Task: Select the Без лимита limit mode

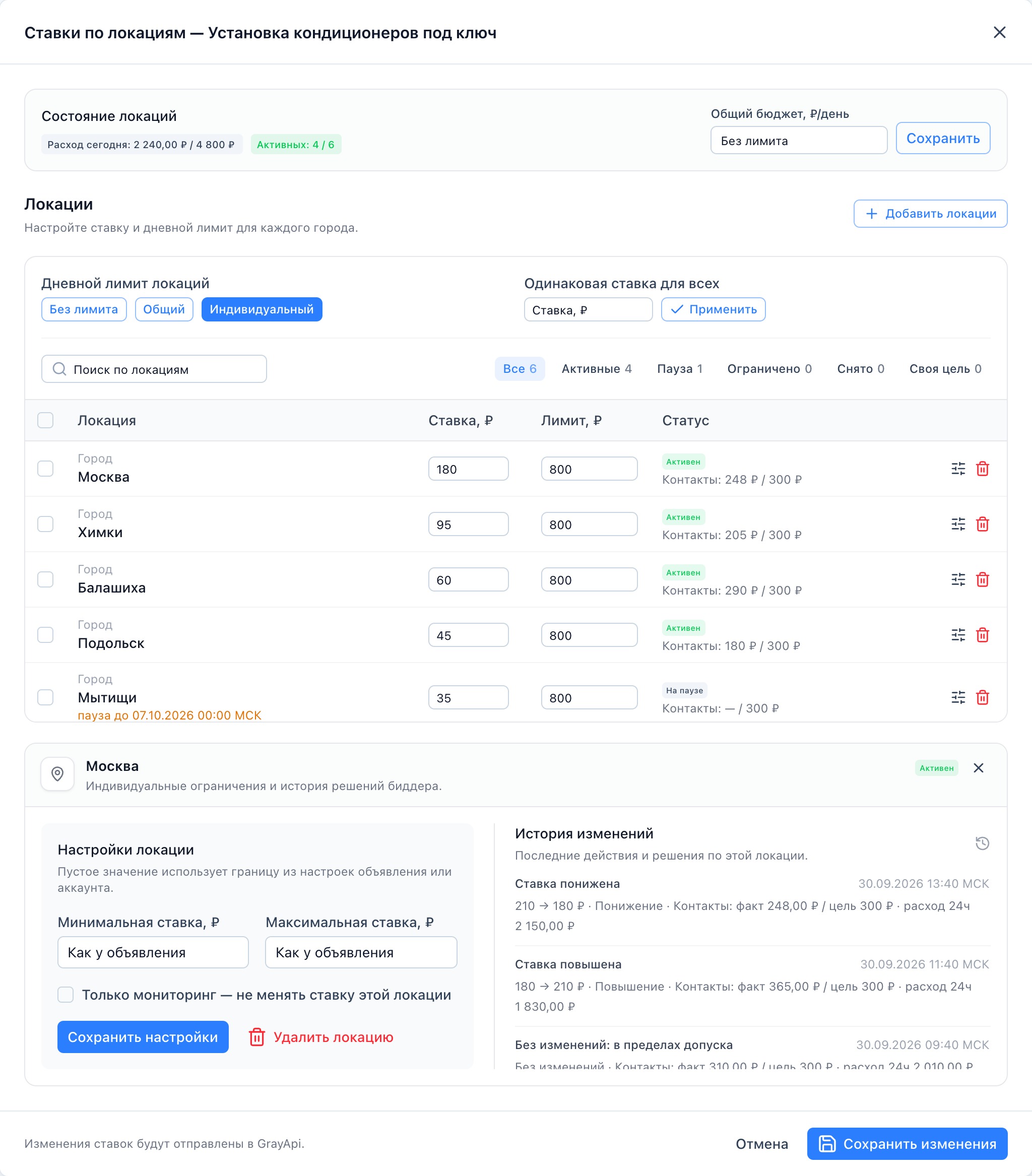Action: click(84, 309)
